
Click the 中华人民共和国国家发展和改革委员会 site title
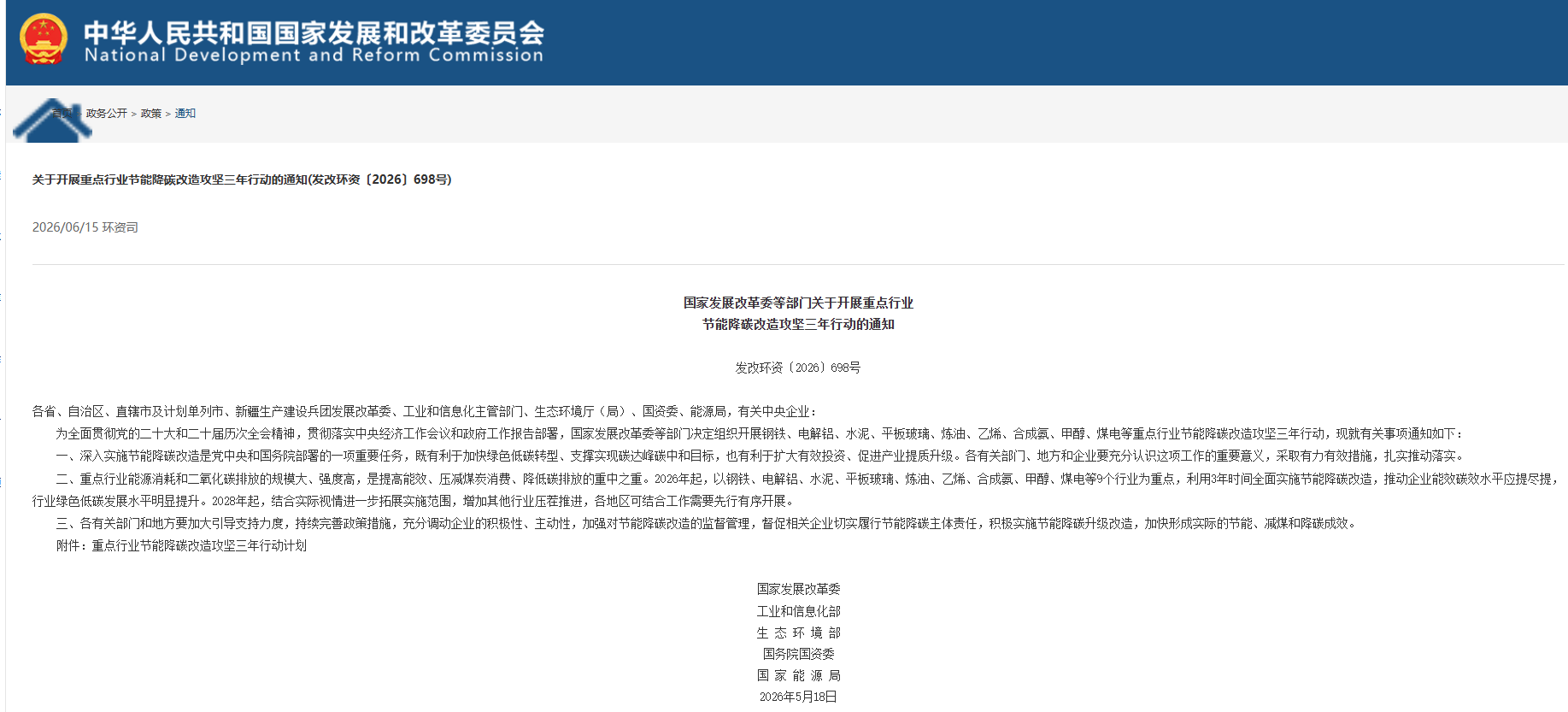314,32
